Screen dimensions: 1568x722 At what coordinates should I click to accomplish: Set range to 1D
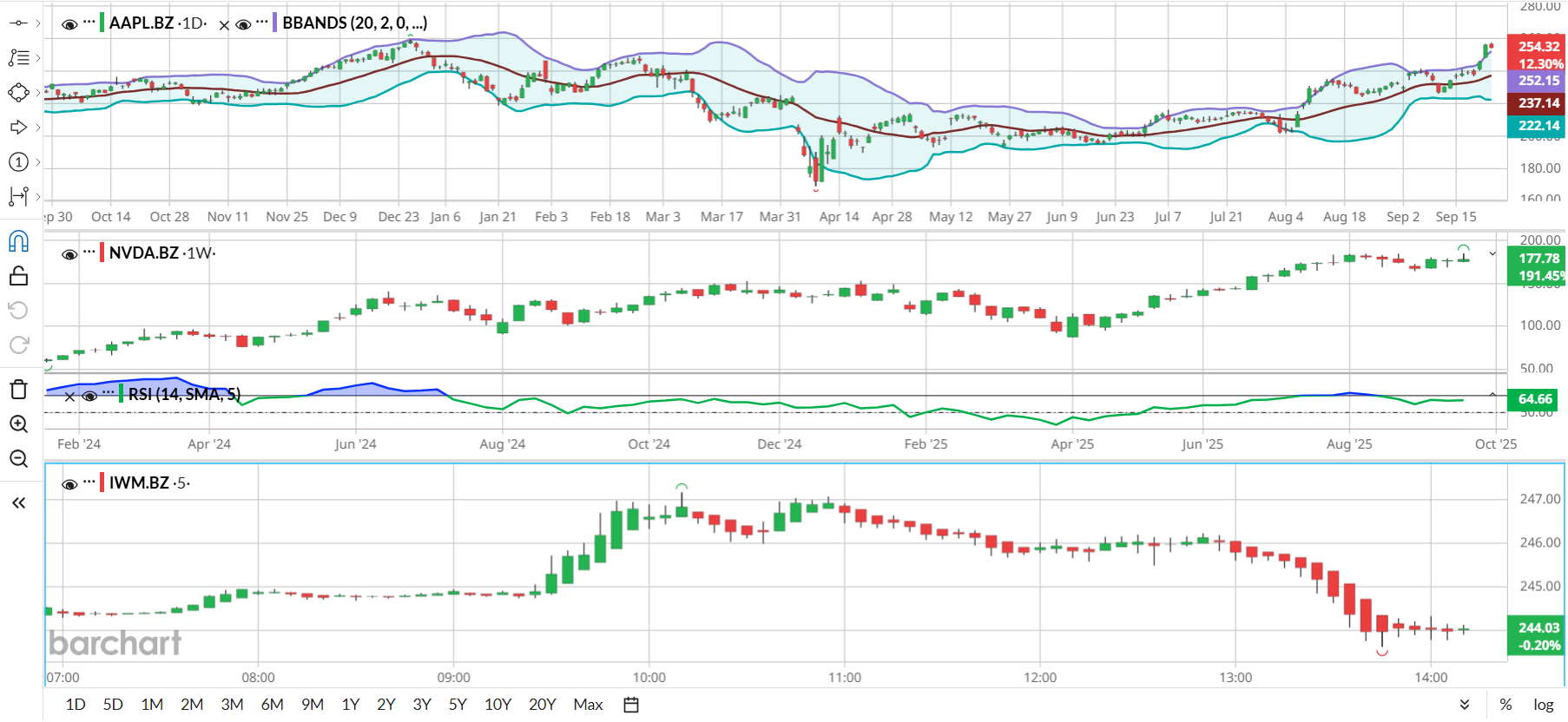(76, 705)
